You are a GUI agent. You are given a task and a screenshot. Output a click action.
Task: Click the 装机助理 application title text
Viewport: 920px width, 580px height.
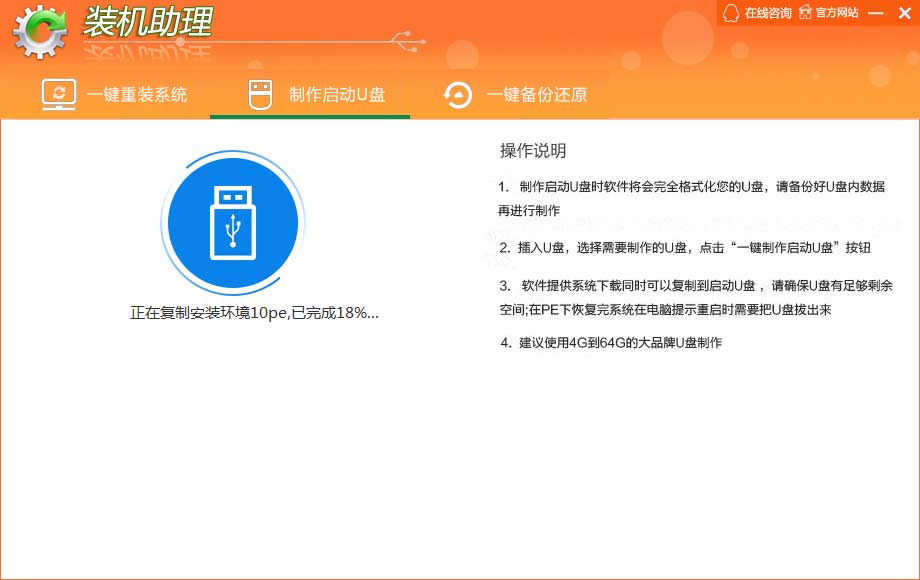[x=147, y=24]
